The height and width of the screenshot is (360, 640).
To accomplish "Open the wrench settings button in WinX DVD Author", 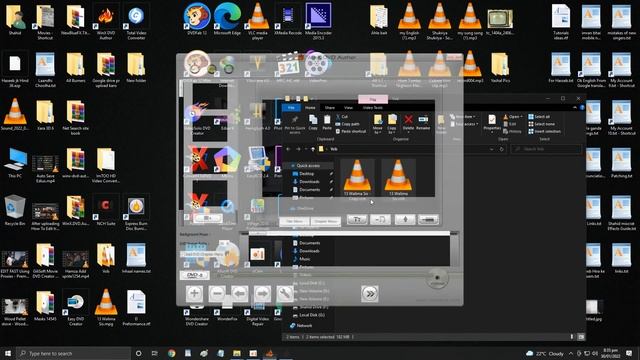I will (x=285, y=293).
